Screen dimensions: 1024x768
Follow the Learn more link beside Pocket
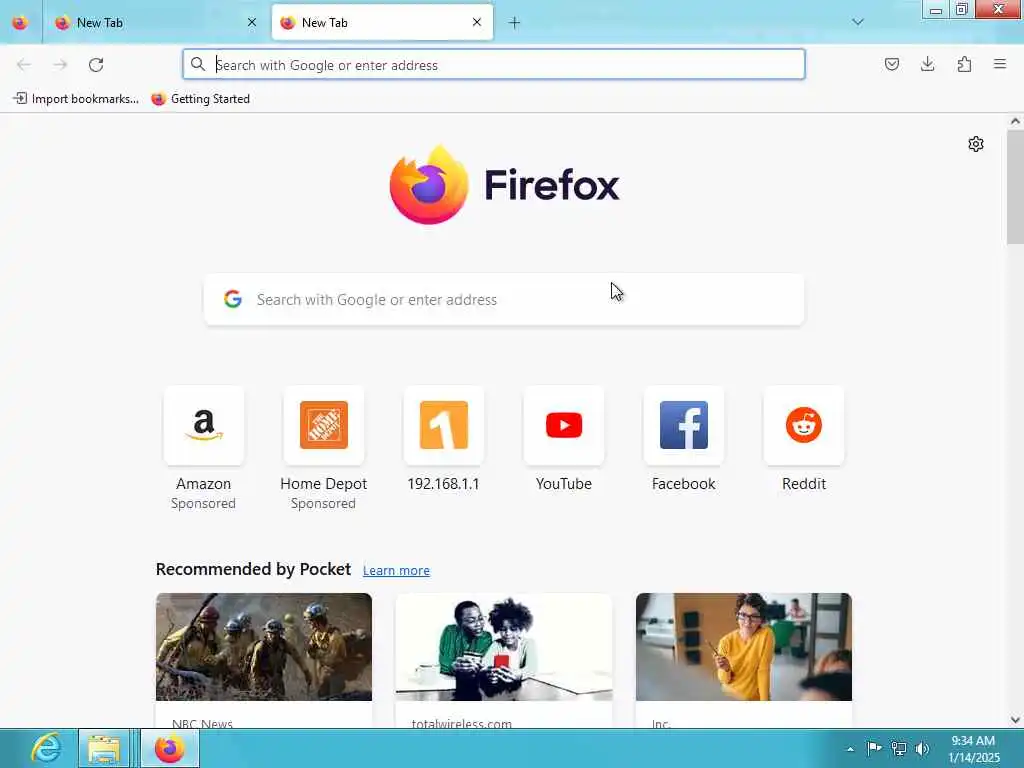tap(396, 571)
